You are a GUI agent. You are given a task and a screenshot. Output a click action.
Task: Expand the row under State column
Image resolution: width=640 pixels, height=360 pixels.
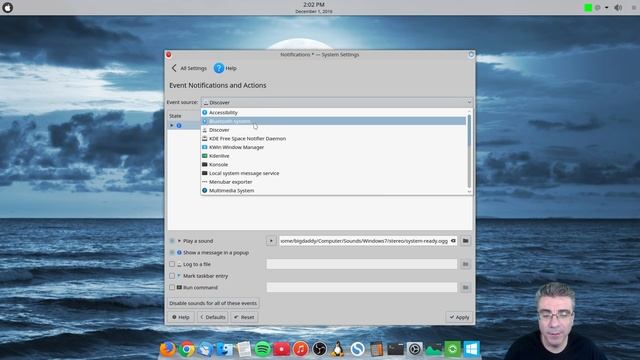pyautogui.click(x=172, y=125)
